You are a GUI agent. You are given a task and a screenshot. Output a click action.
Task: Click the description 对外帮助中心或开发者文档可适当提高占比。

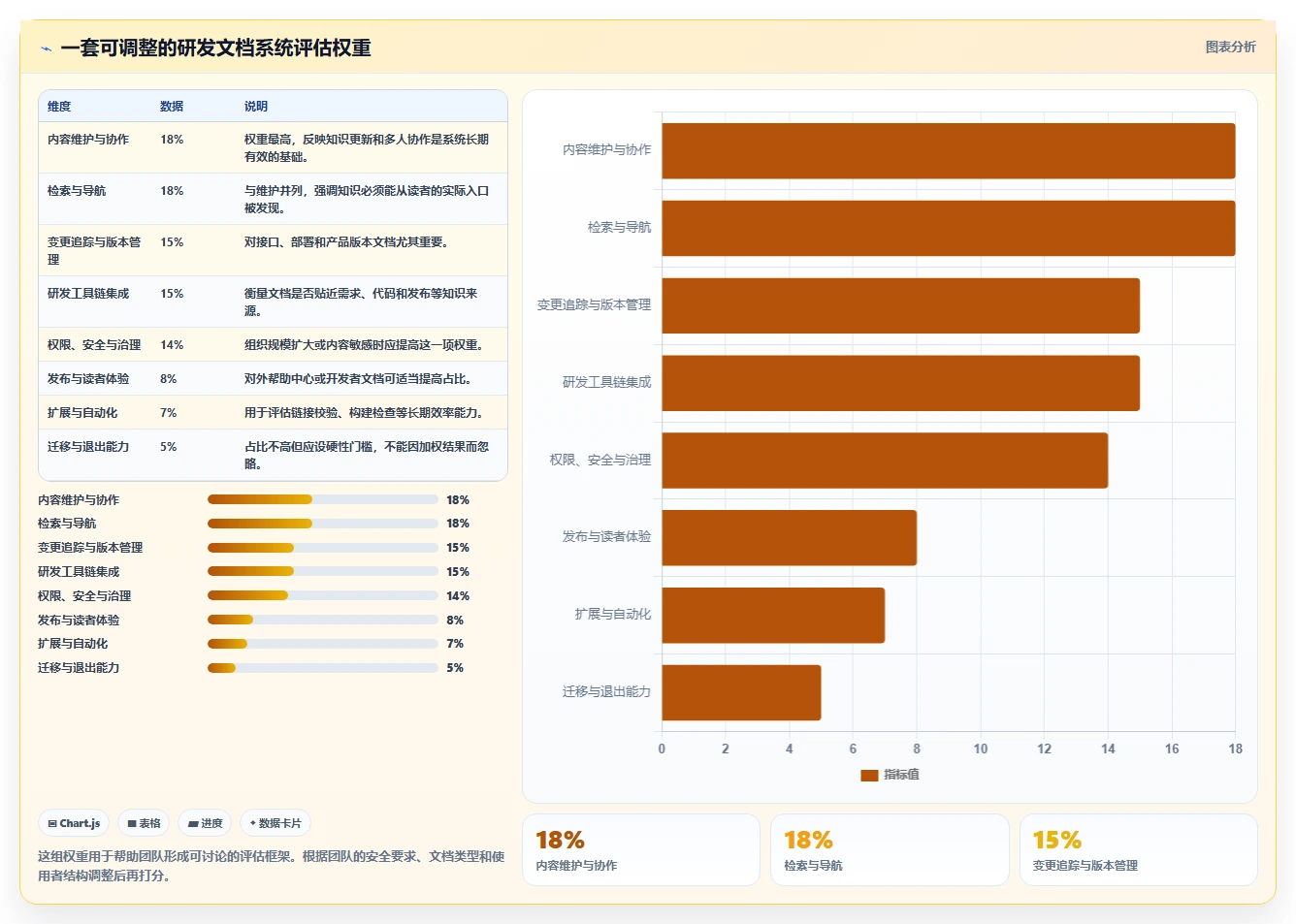359,379
